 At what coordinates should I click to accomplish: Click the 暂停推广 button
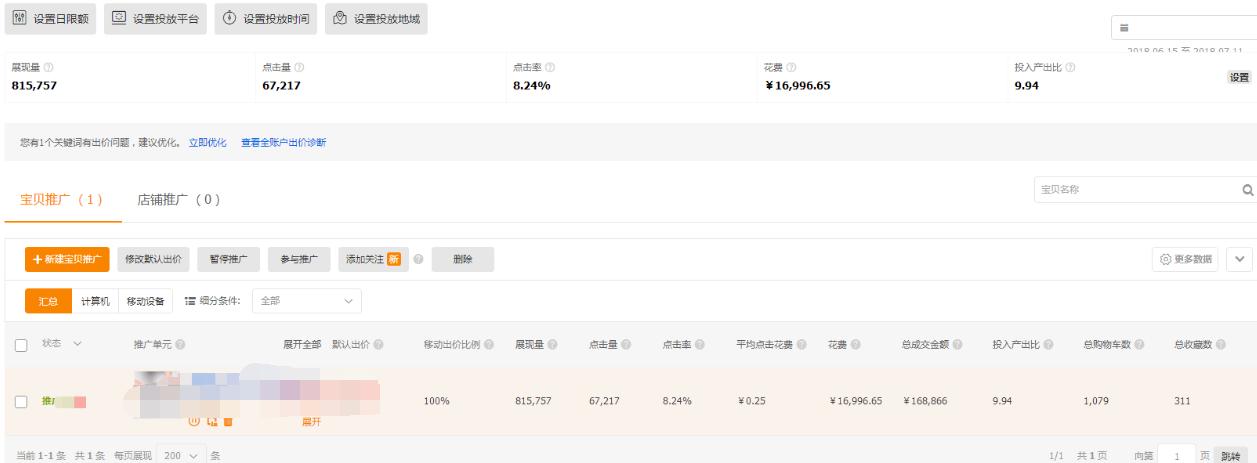point(229,259)
